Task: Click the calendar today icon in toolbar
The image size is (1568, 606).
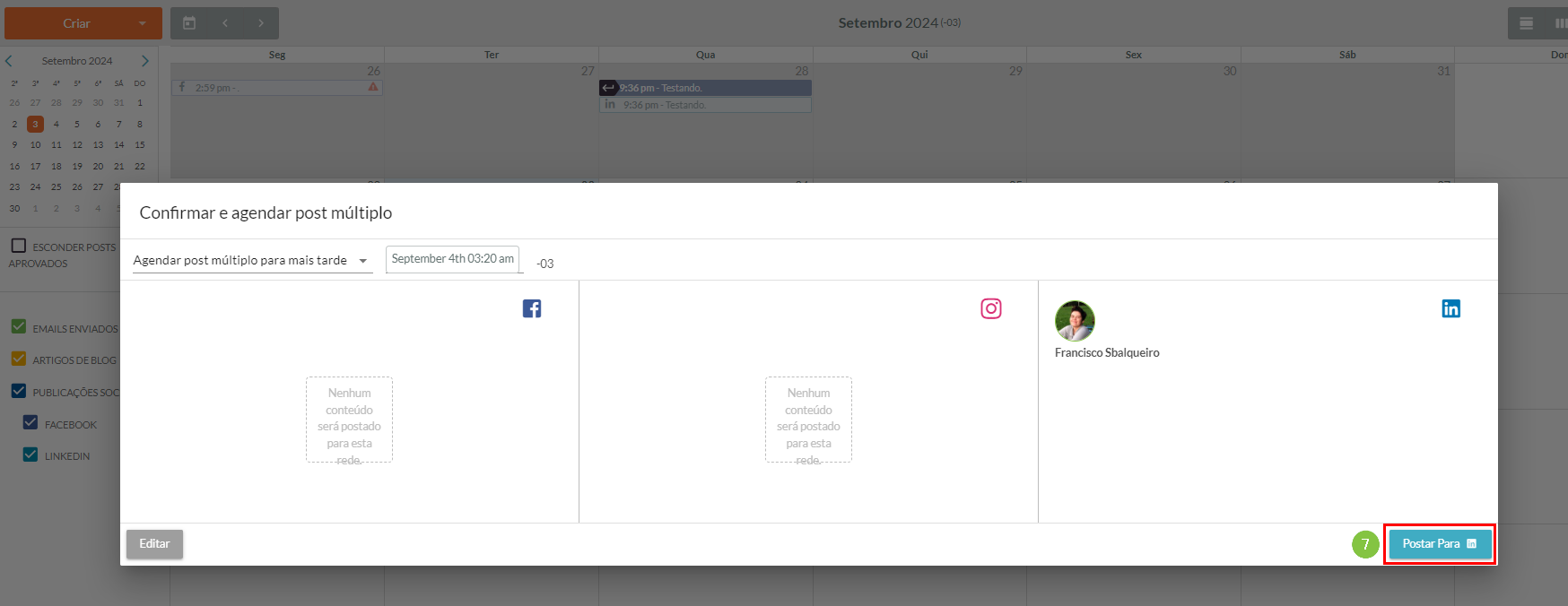Action: pyautogui.click(x=189, y=23)
